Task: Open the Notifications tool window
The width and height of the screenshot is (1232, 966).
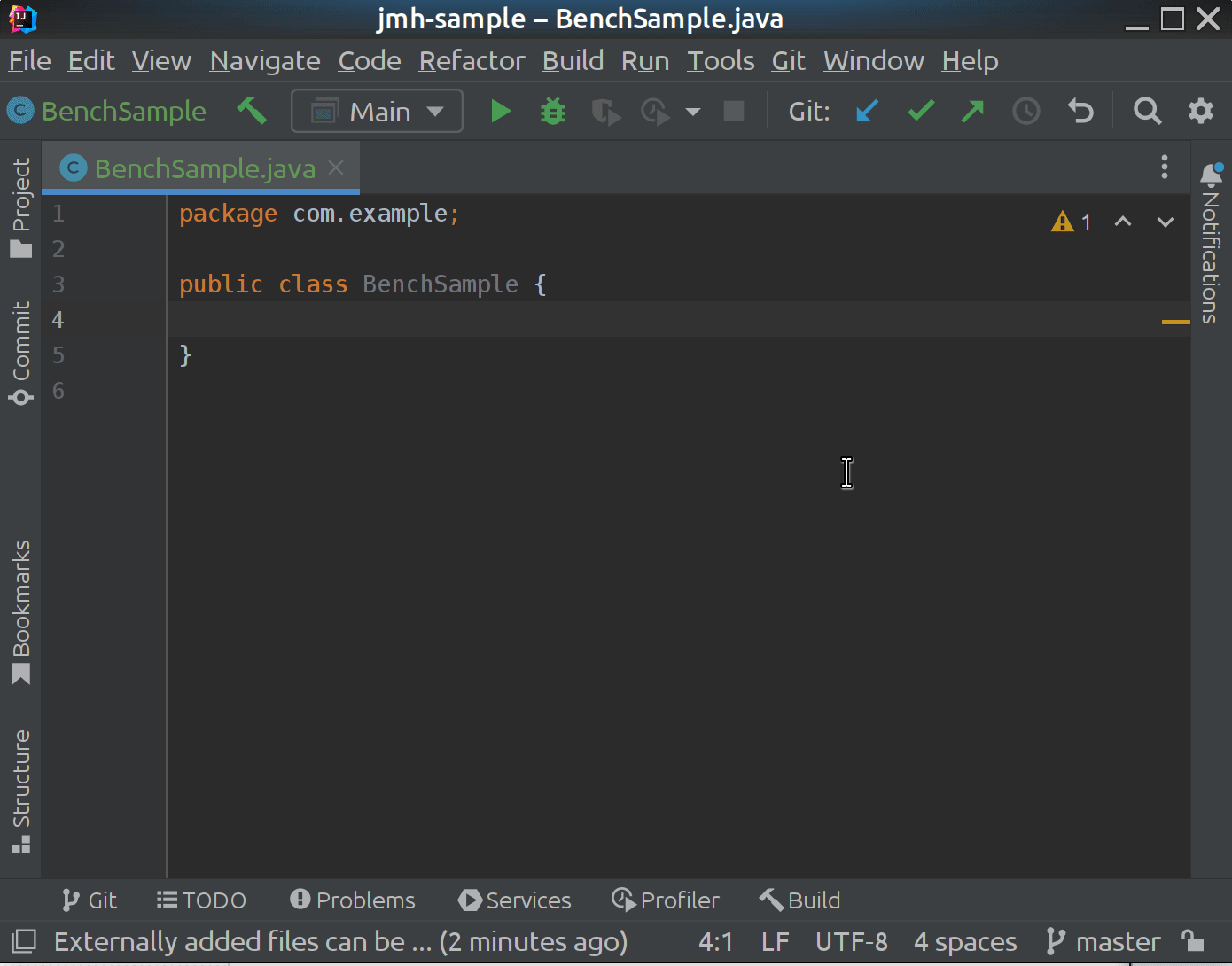Action: click(x=1211, y=243)
